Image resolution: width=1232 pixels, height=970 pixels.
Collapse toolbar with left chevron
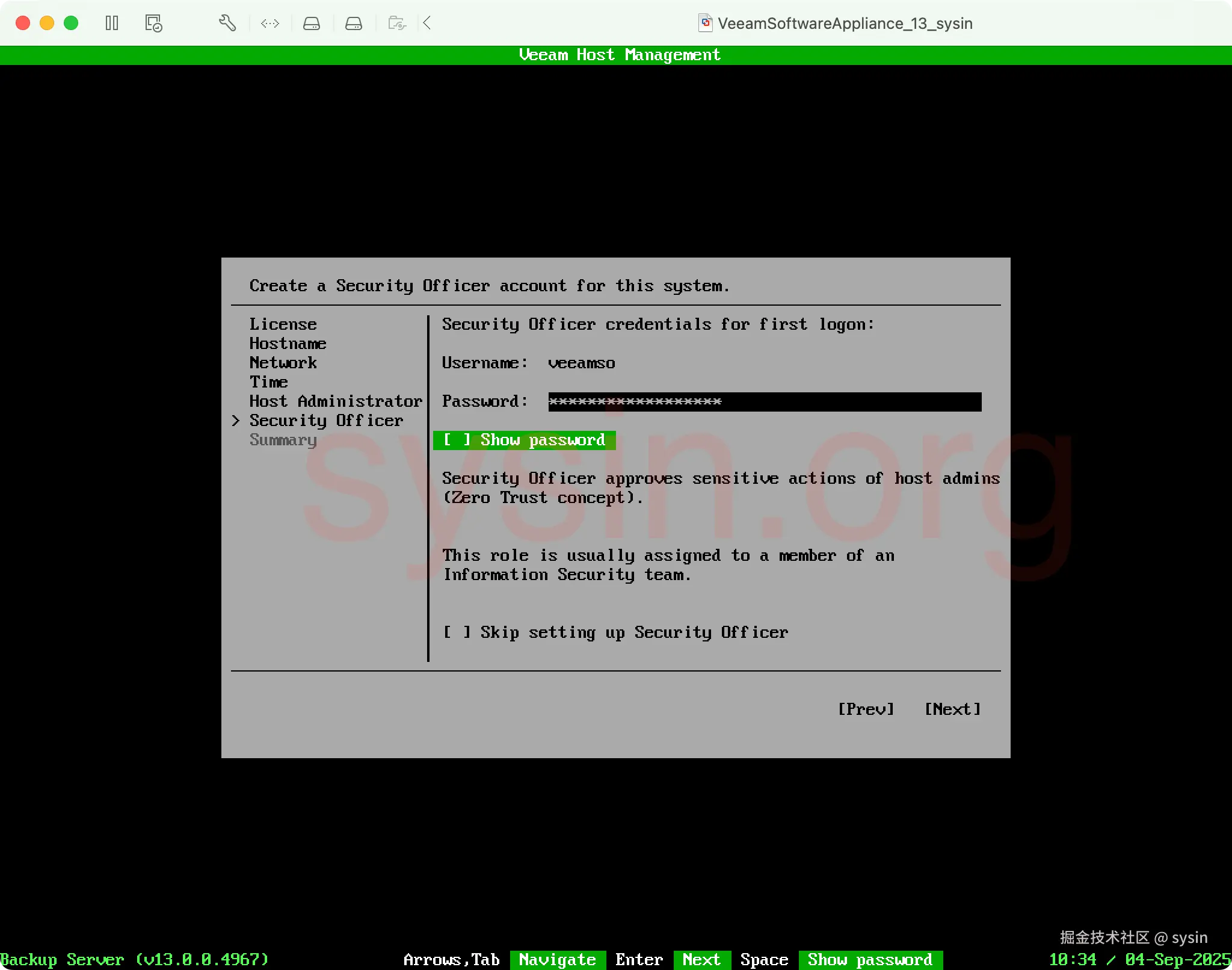[x=427, y=23]
